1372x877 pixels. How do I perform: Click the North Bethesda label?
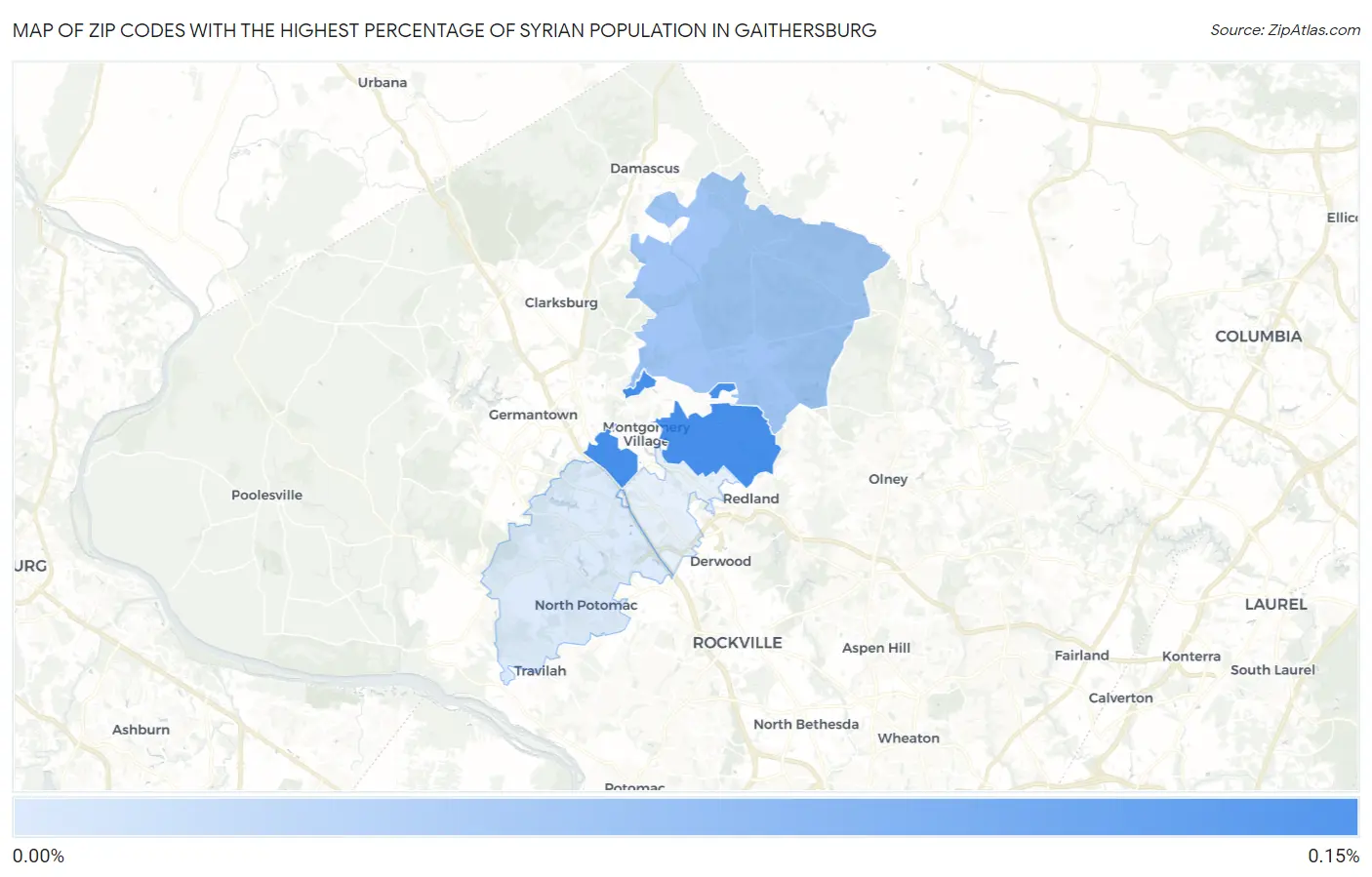[x=806, y=724]
